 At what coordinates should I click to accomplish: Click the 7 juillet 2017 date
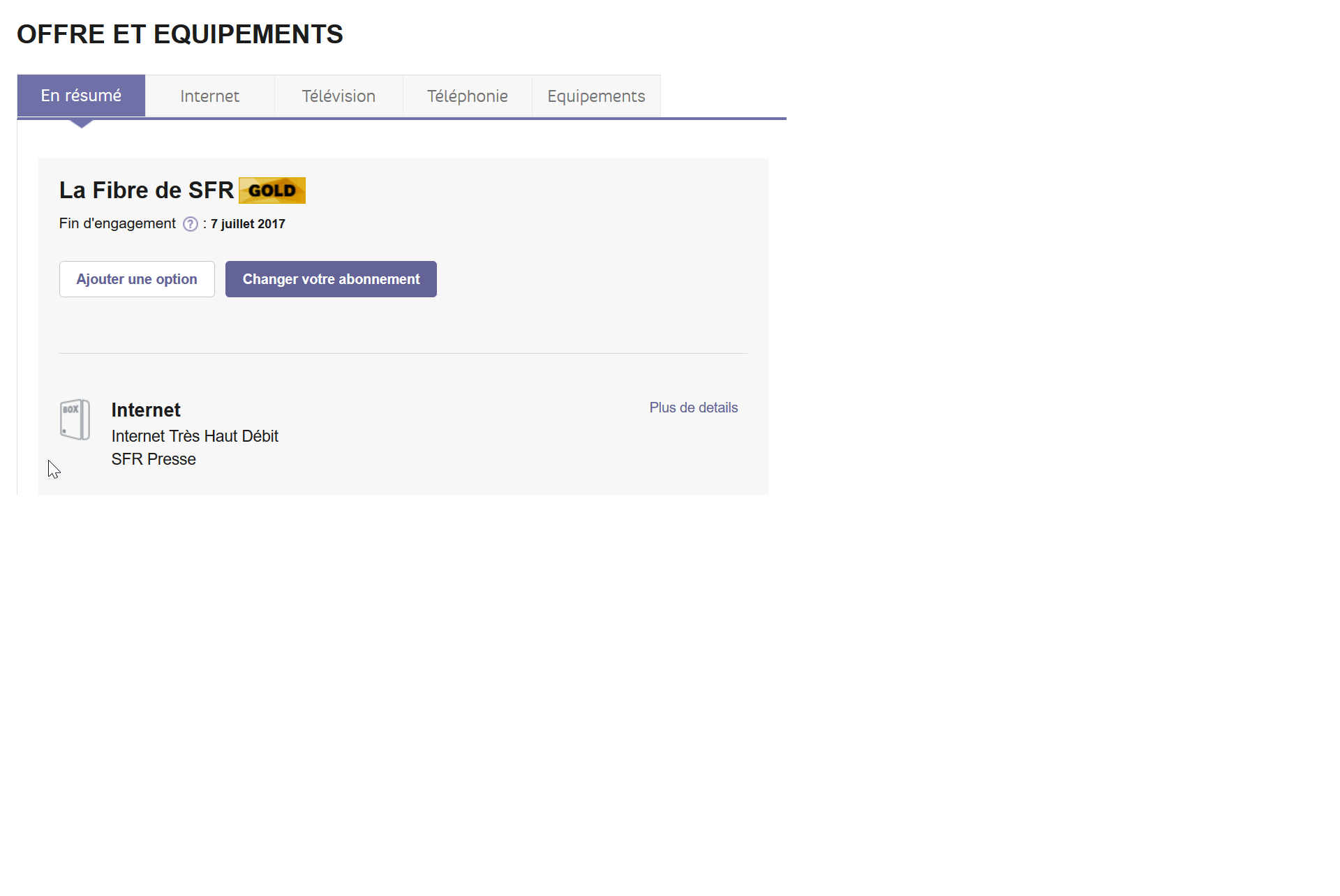click(248, 224)
